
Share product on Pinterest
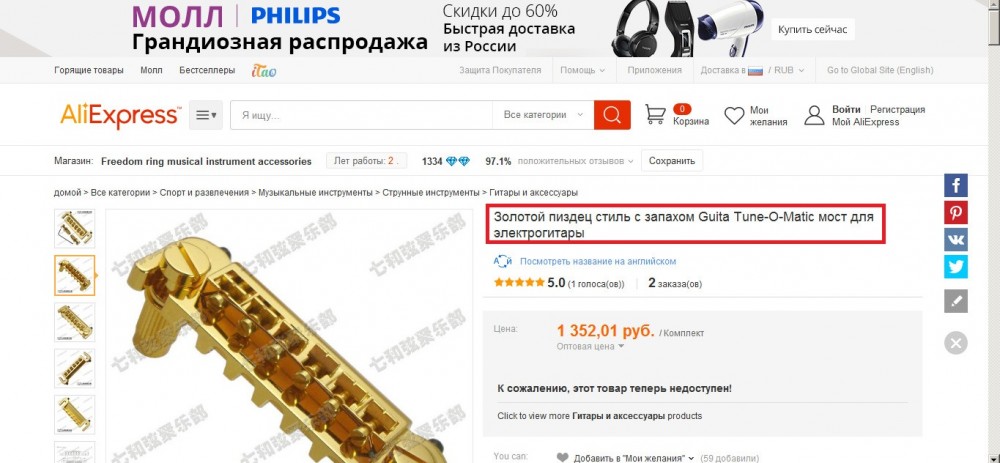[x=955, y=213]
